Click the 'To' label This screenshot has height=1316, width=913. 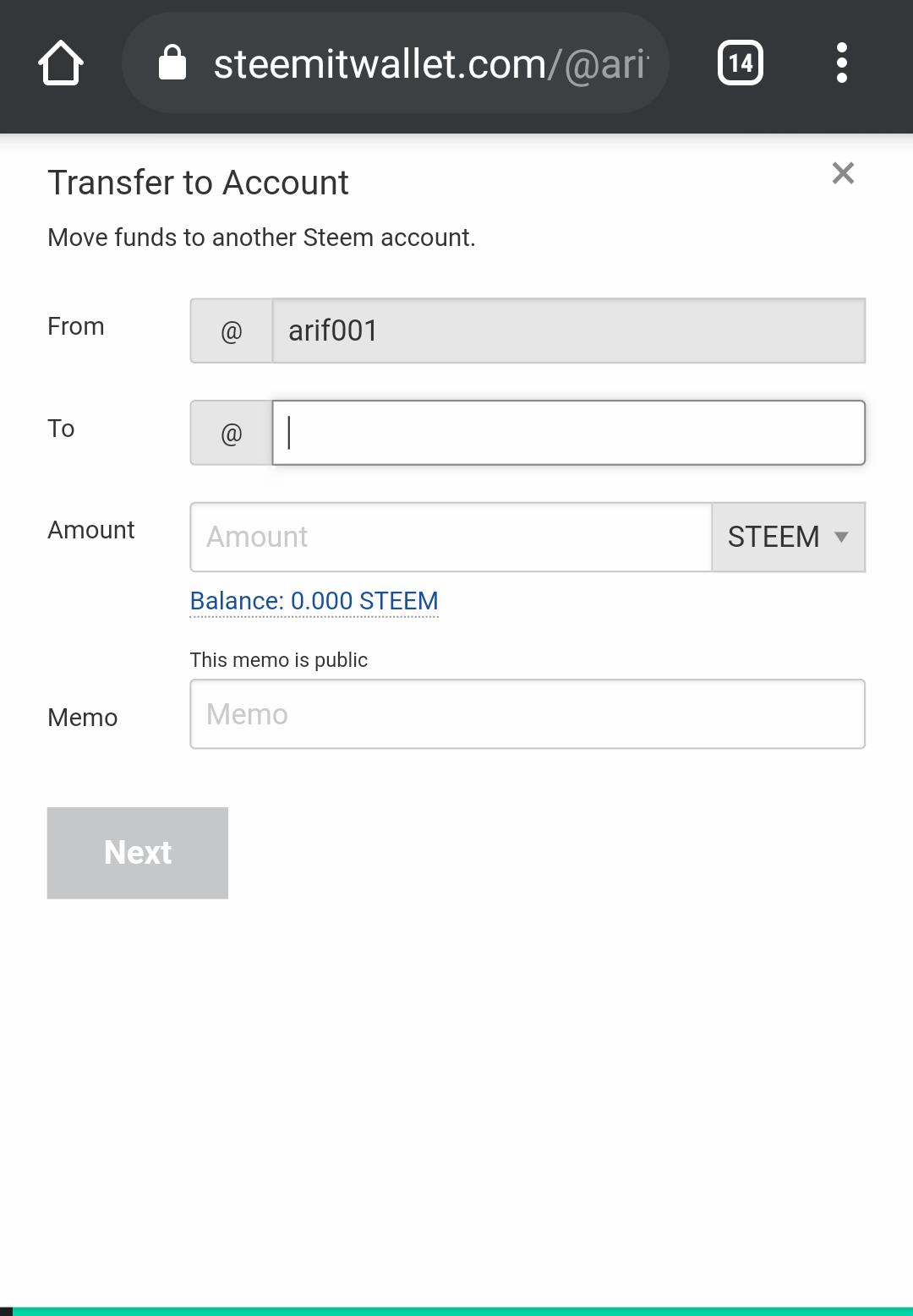(61, 429)
